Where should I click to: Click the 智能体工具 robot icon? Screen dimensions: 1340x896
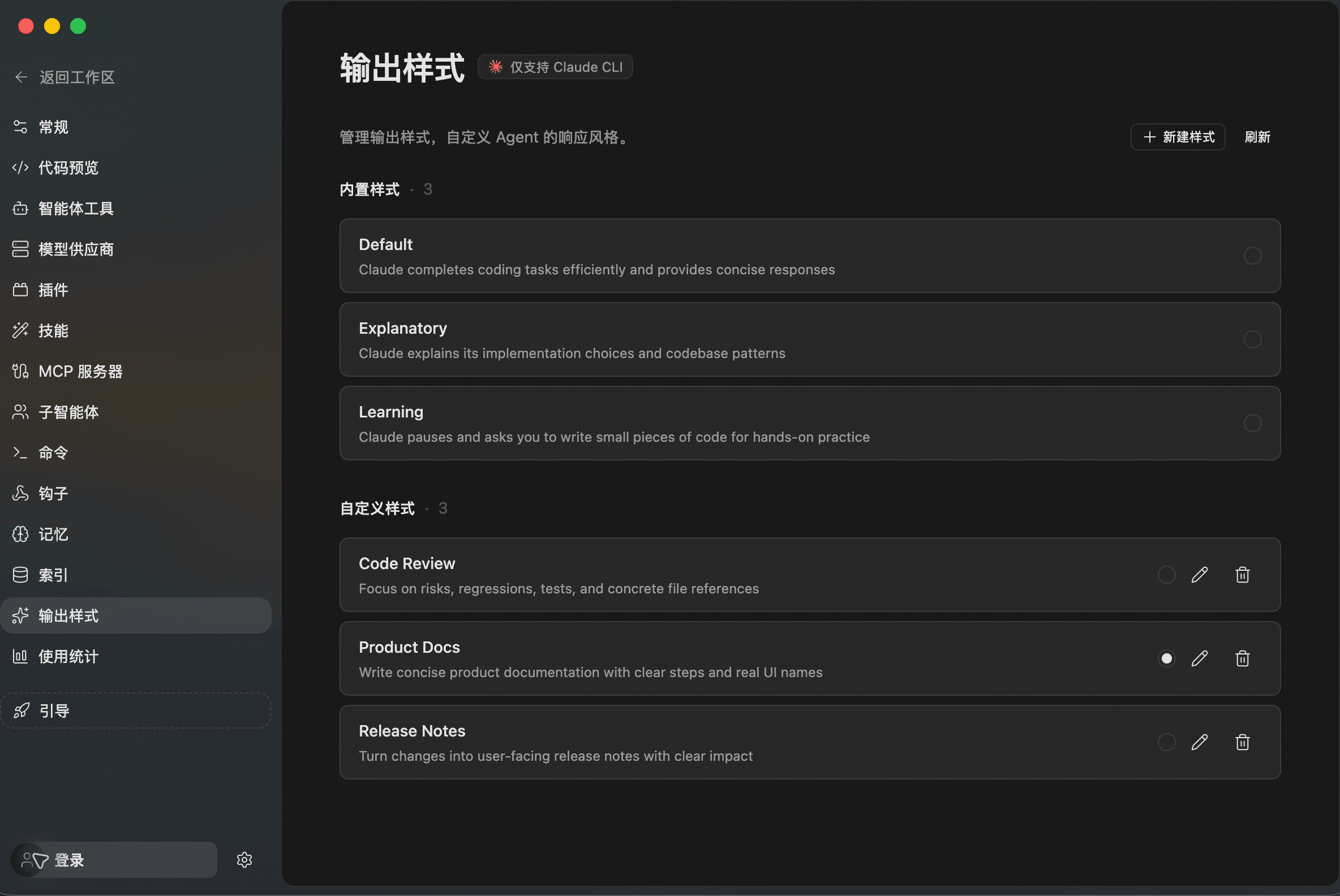(20, 209)
